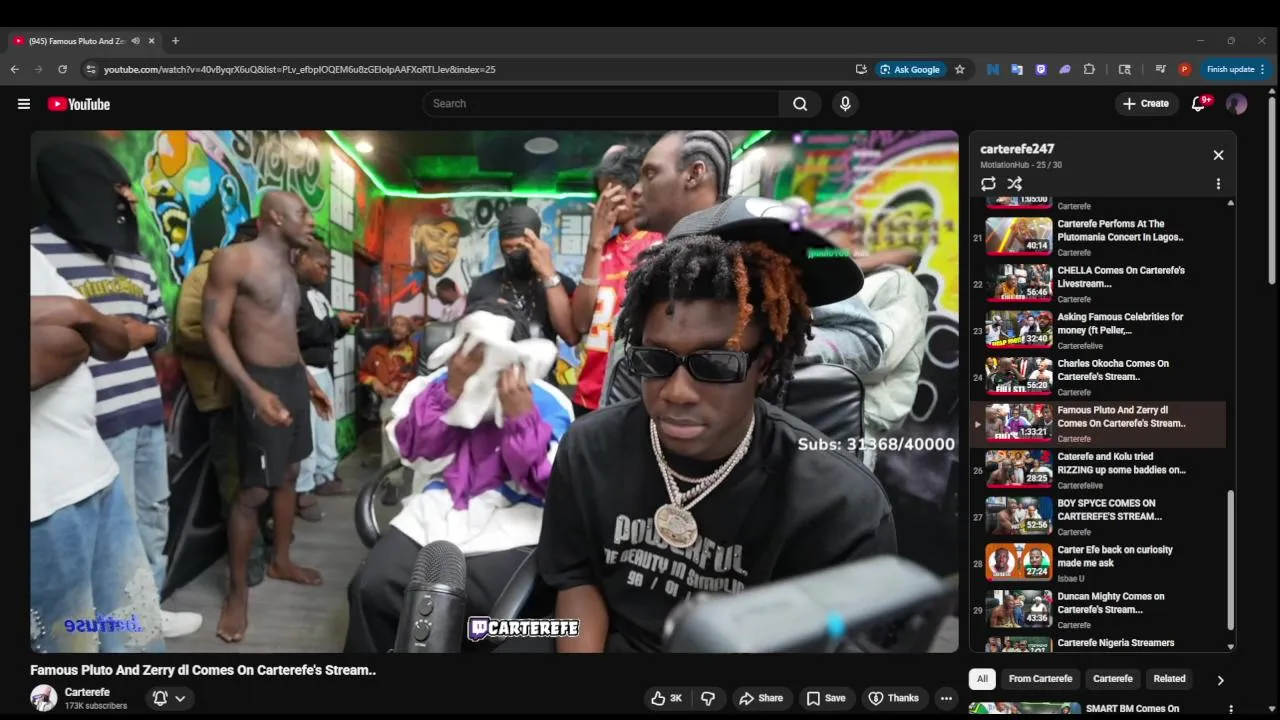Open options for 'SMART BM Comes On' video
This screenshot has width=1280, height=720.
[x=1230, y=709]
